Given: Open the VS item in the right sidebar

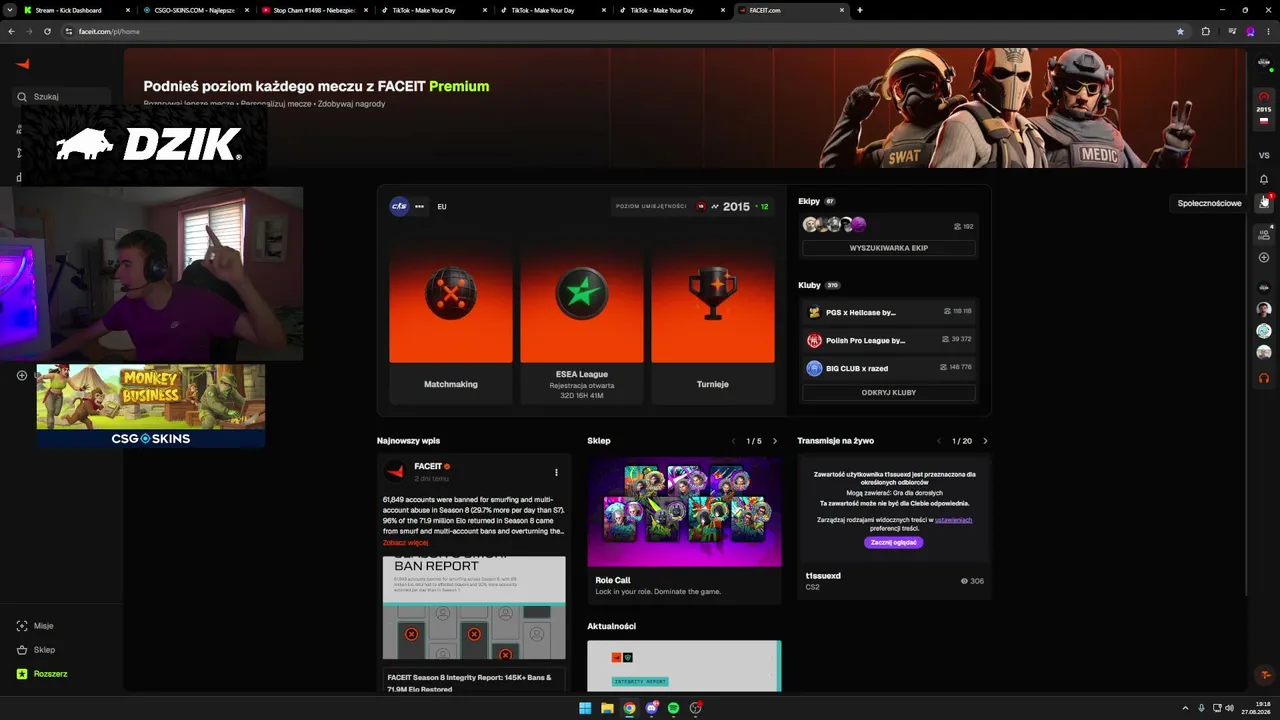Looking at the screenshot, I should point(1264,155).
